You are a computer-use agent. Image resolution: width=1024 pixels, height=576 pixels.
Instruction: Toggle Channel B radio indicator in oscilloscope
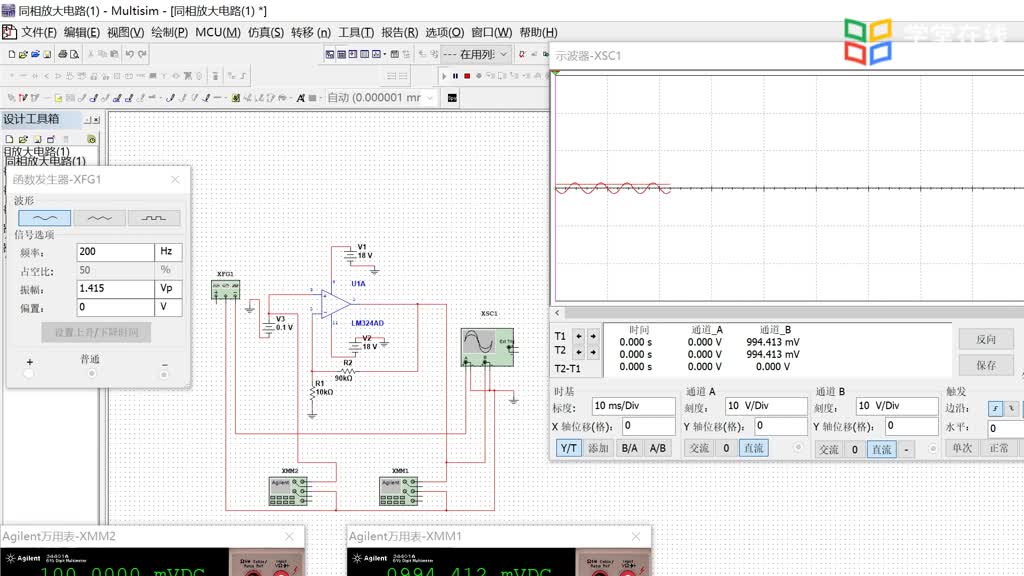pos(933,448)
